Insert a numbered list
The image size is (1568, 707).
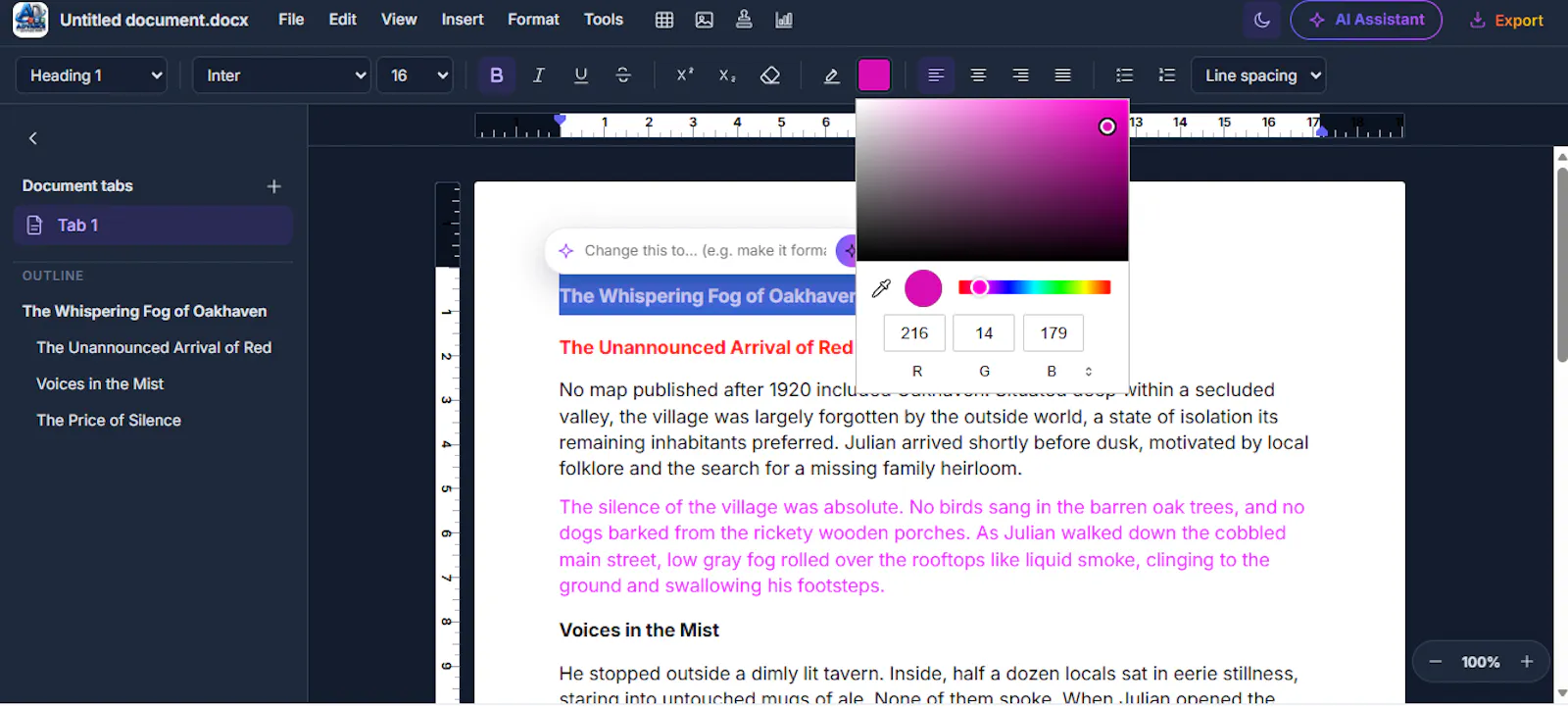coord(1166,76)
